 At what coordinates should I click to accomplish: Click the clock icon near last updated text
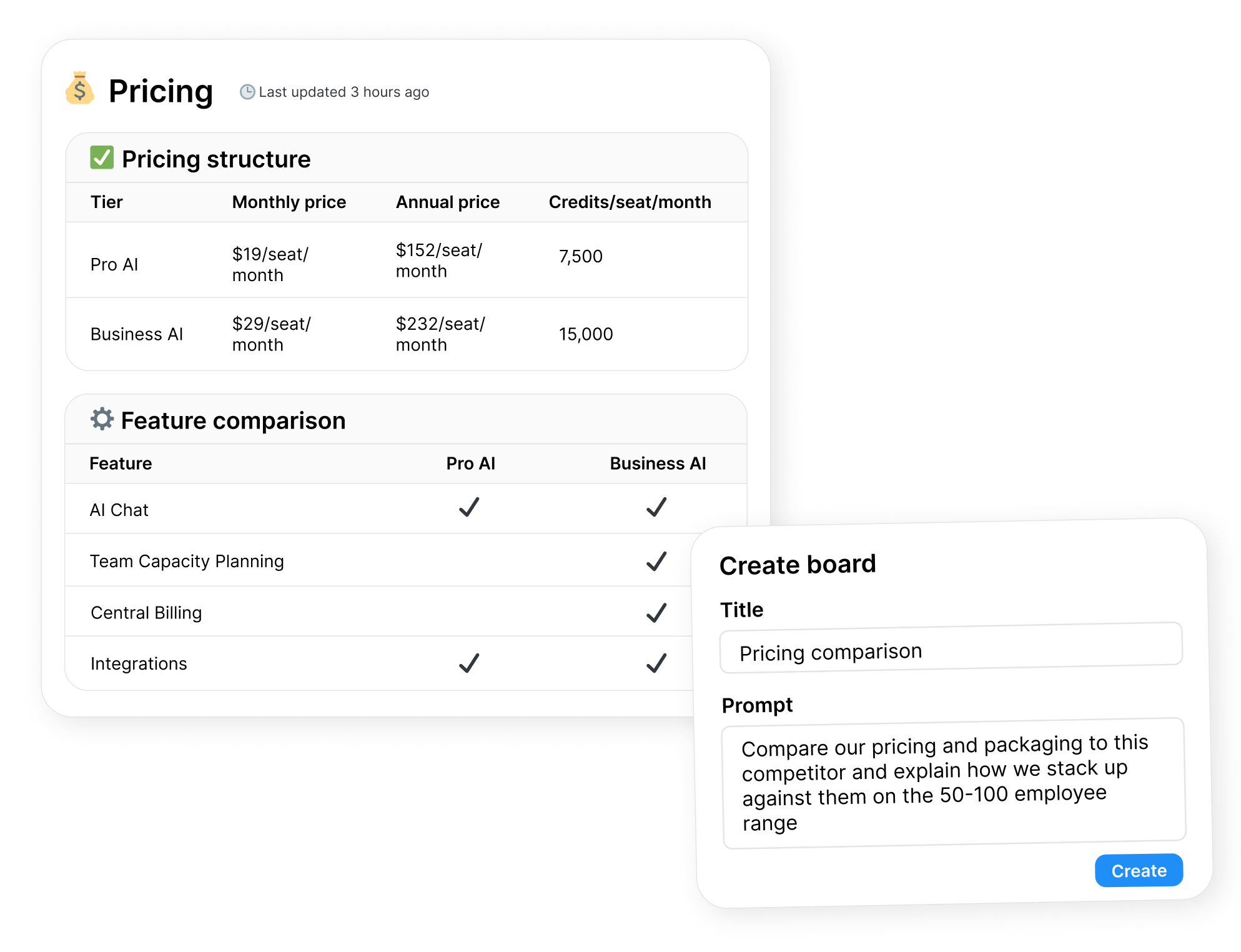point(247,91)
